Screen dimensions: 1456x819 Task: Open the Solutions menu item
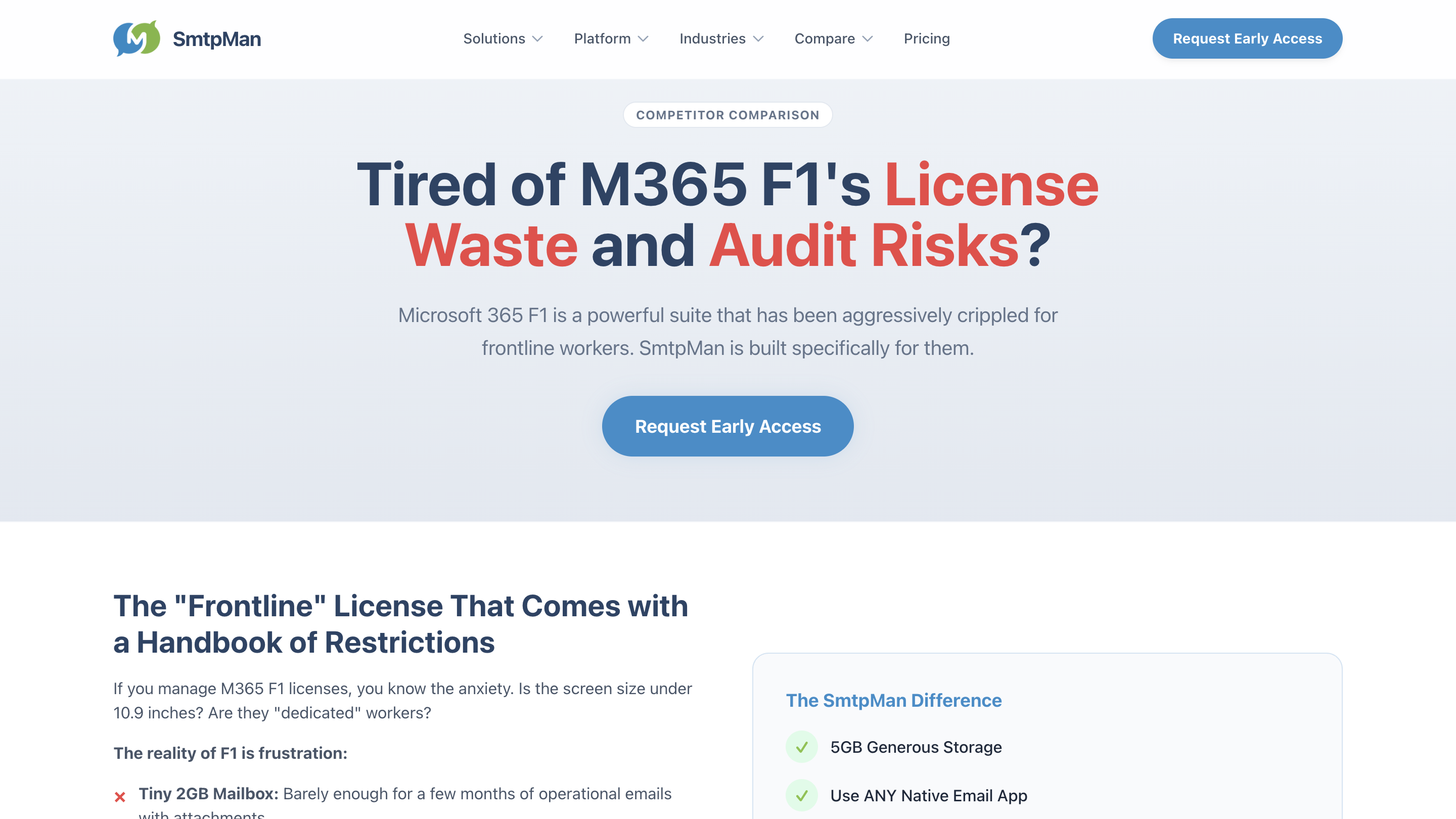point(494,38)
